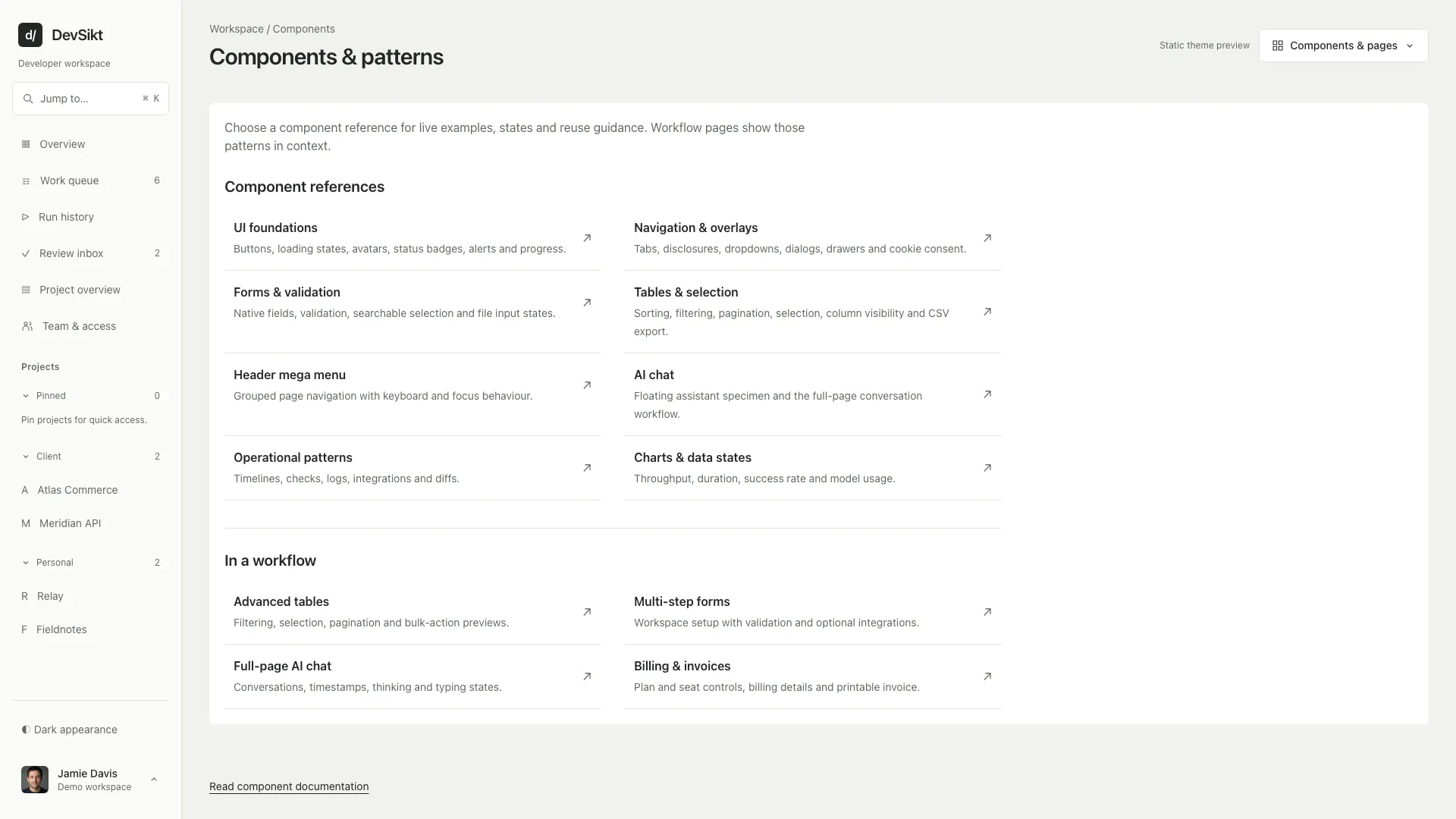Click the Jump to search field
1456x819 pixels.
click(x=90, y=99)
